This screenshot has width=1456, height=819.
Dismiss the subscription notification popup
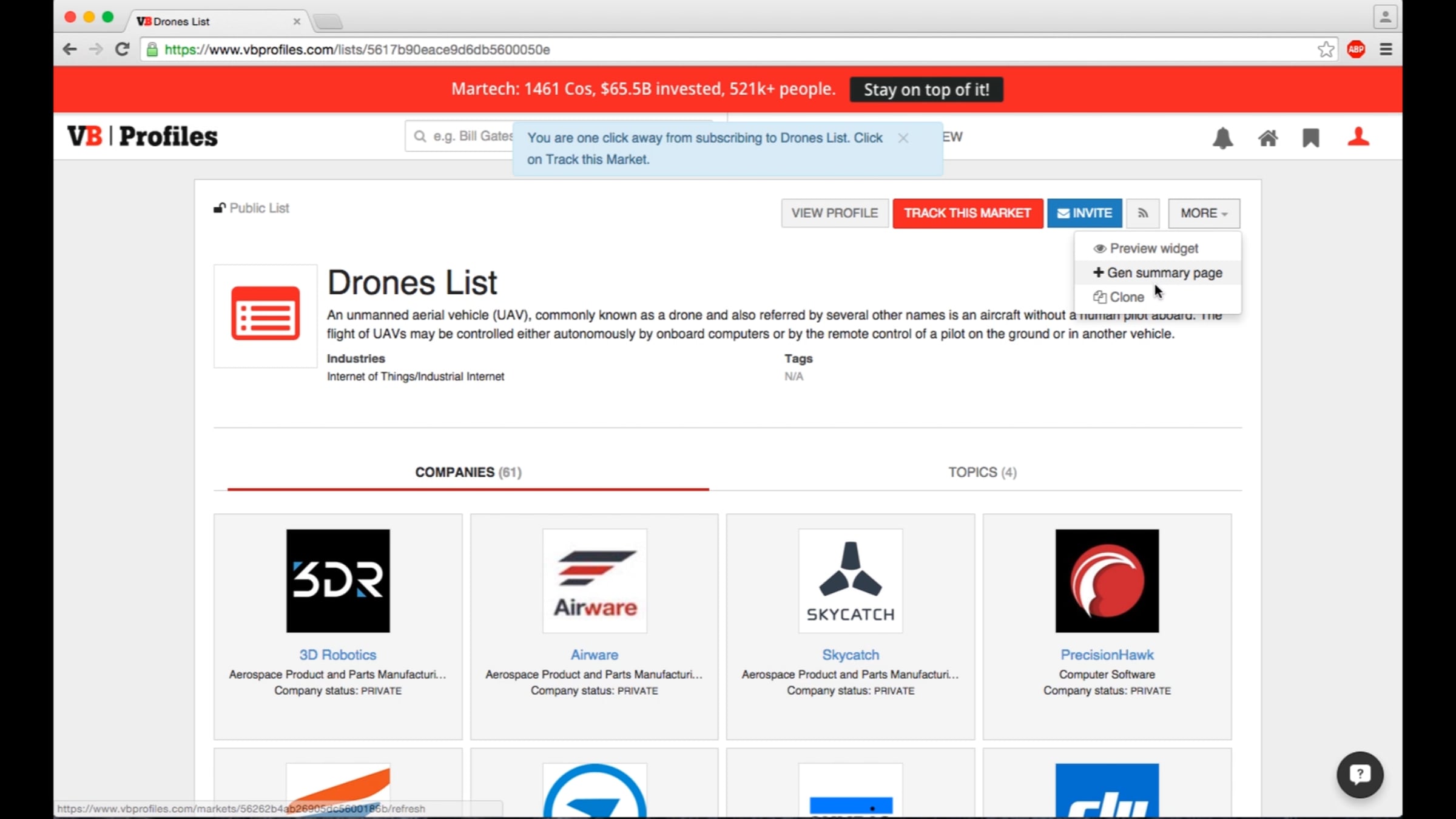903,138
